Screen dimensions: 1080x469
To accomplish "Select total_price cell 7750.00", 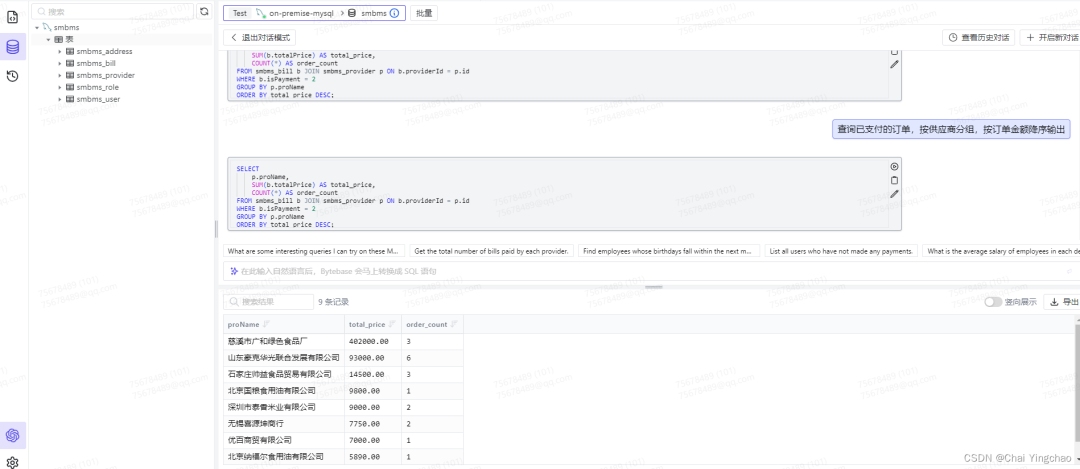I will click(x=373, y=424).
